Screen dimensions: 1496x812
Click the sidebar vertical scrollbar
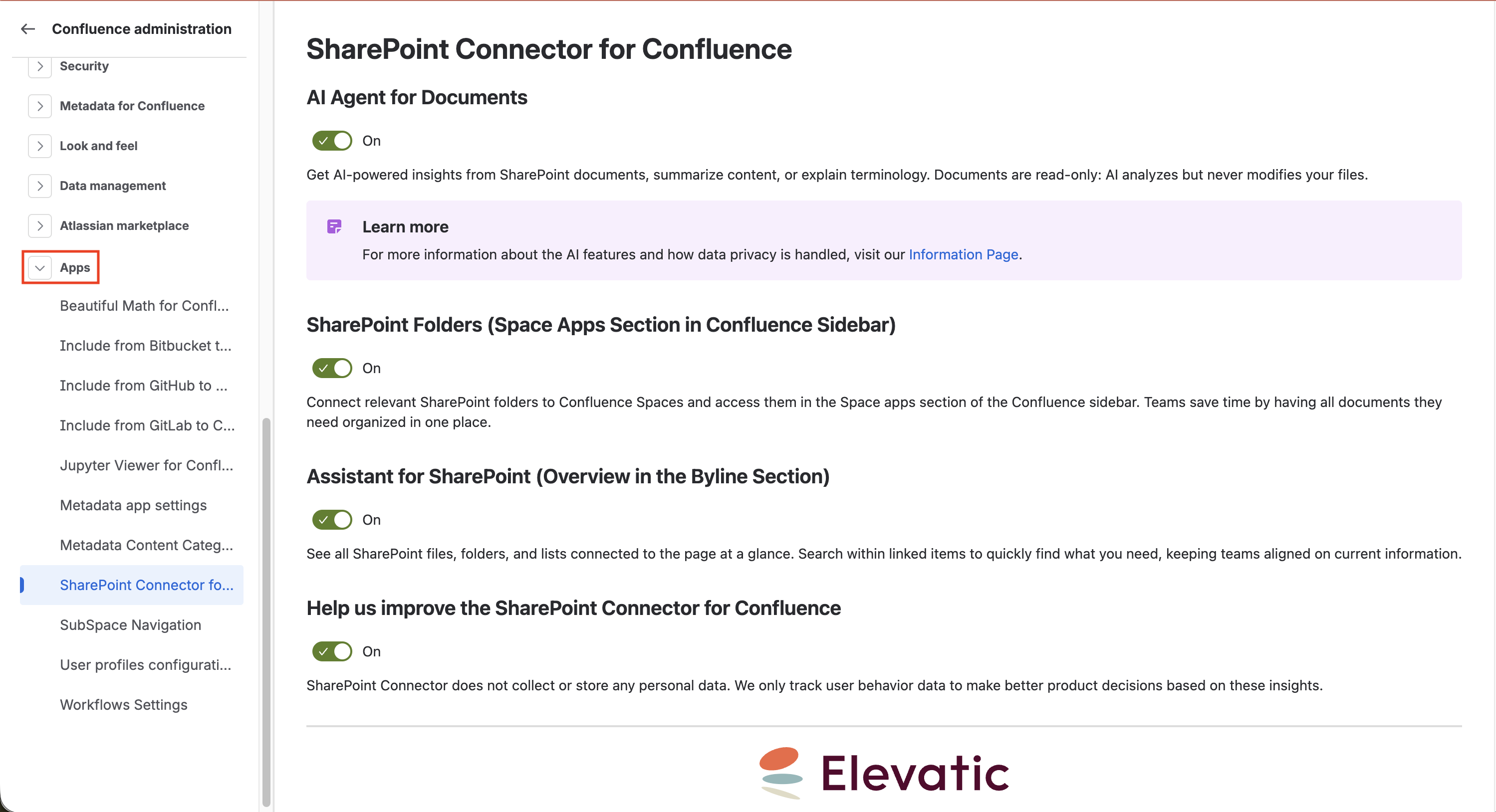[x=266, y=612]
